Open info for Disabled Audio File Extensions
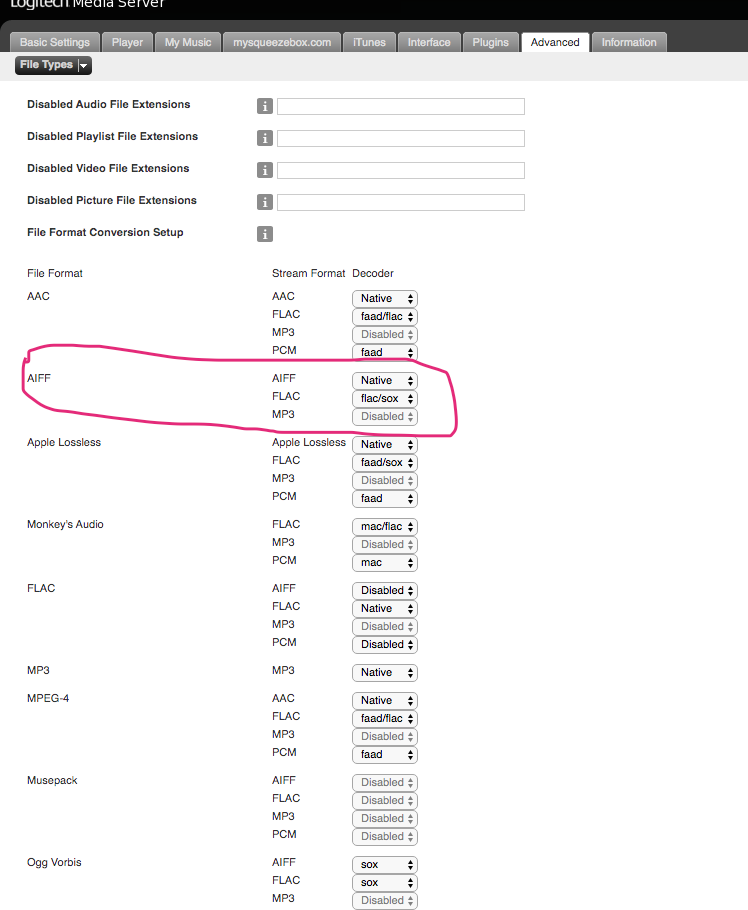The image size is (748, 910). point(265,106)
